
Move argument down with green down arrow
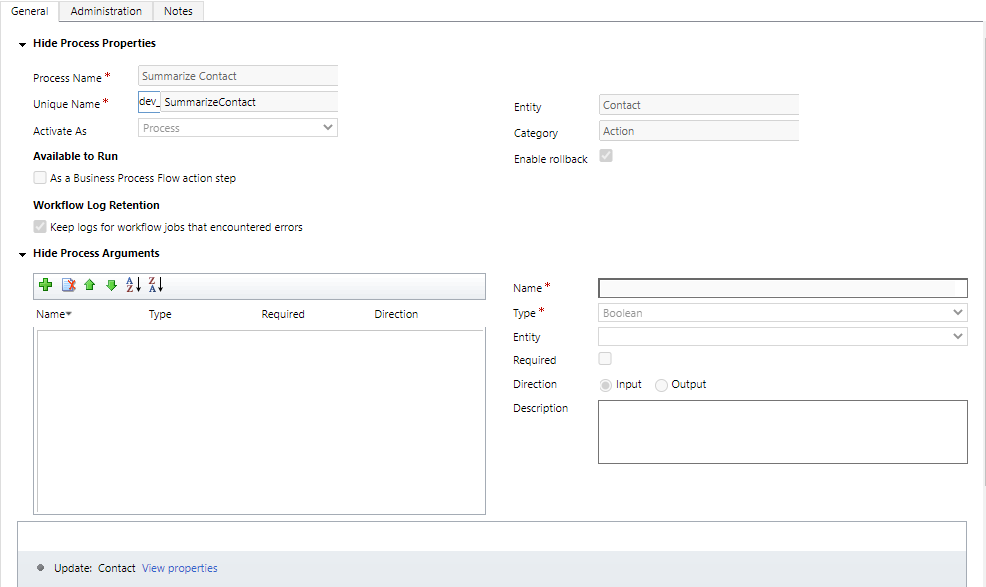point(111,285)
